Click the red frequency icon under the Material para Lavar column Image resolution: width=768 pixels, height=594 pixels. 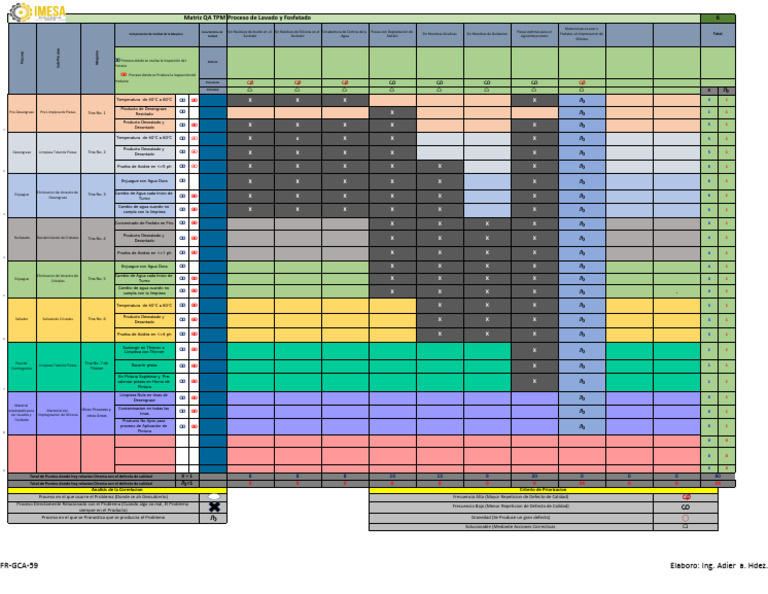coord(582,83)
